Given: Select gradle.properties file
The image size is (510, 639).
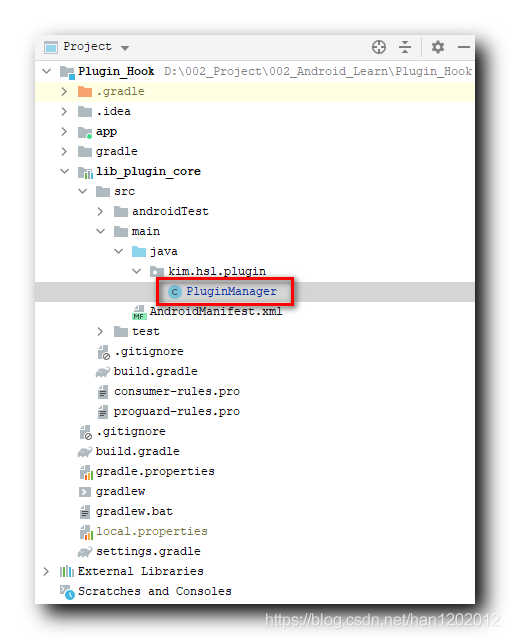Looking at the screenshot, I should tap(155, 472).
